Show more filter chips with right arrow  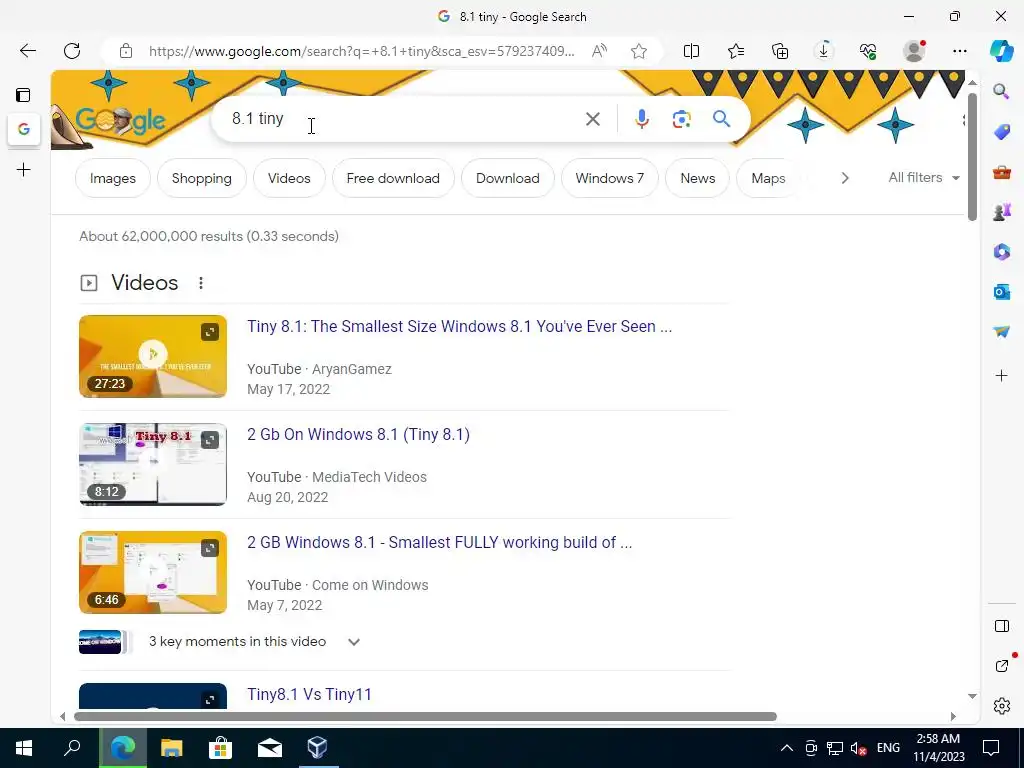844,178
